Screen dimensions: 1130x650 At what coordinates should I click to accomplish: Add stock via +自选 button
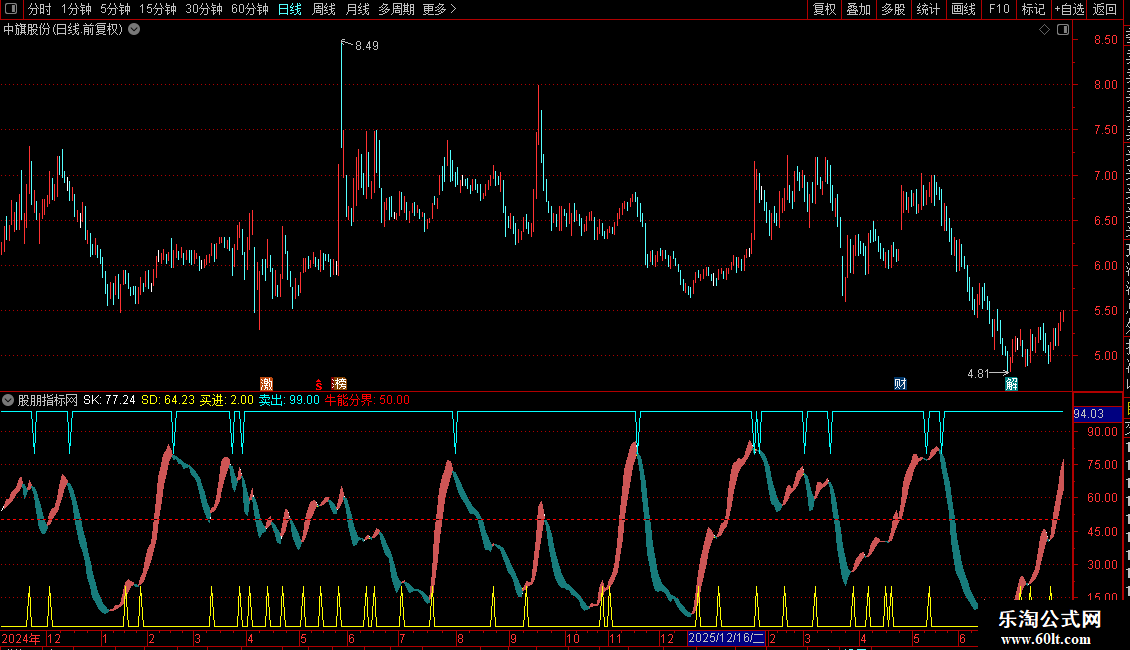1069,9
